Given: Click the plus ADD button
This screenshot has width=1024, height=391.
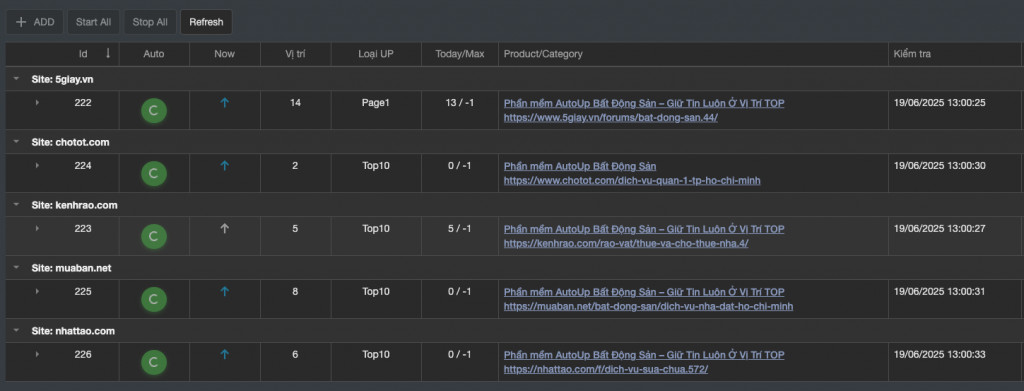Looking at the screenshot, I should point(35,22).
